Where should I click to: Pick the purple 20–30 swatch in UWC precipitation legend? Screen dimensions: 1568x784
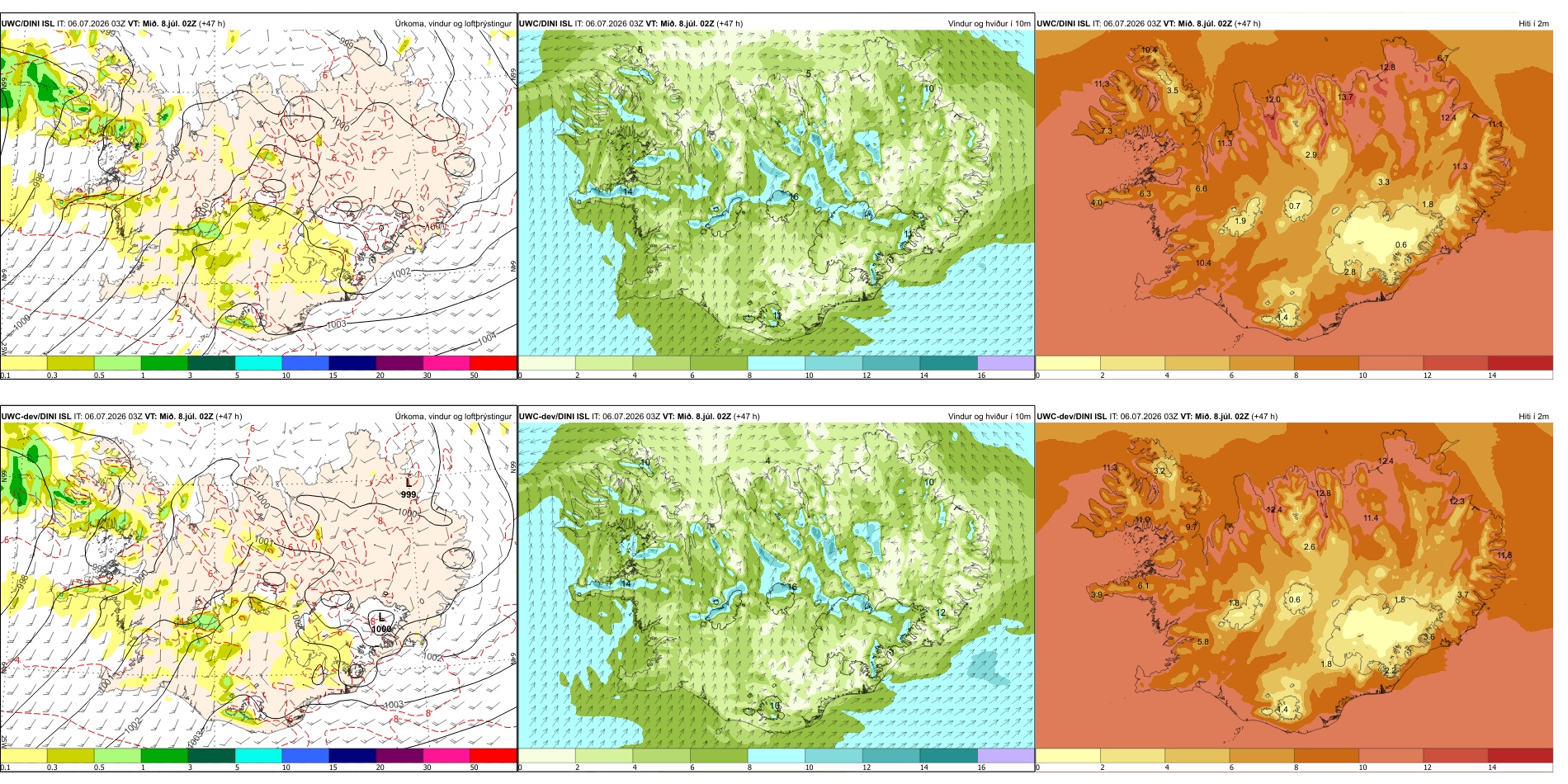pyautogui.click(x=399, y=363)
